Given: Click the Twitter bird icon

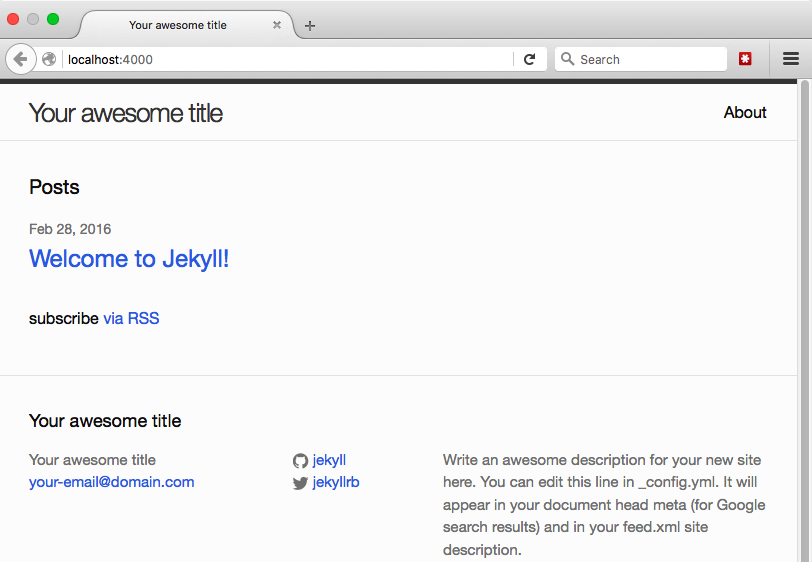Looking at the screenshot, I should pos(300,483).
